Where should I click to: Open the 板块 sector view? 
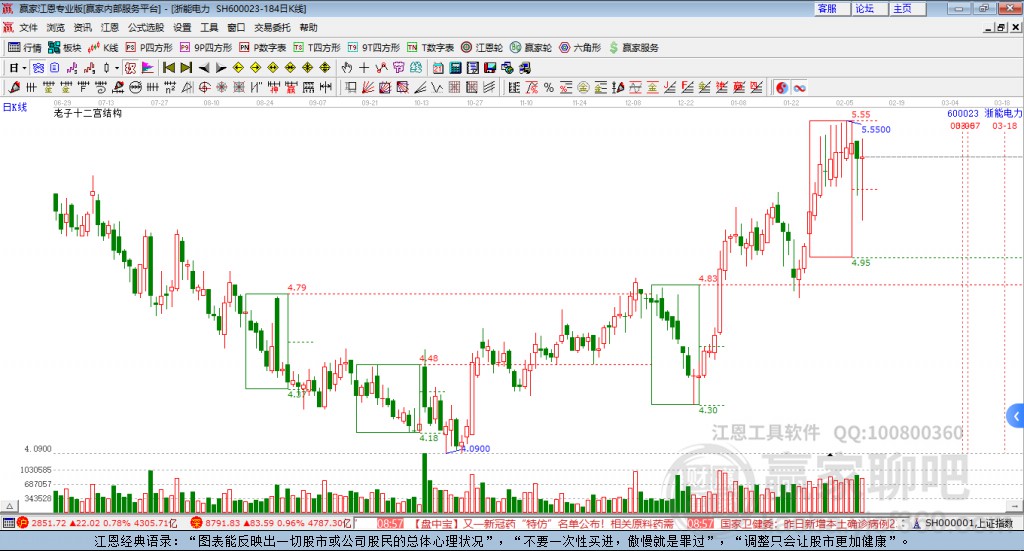64,48
